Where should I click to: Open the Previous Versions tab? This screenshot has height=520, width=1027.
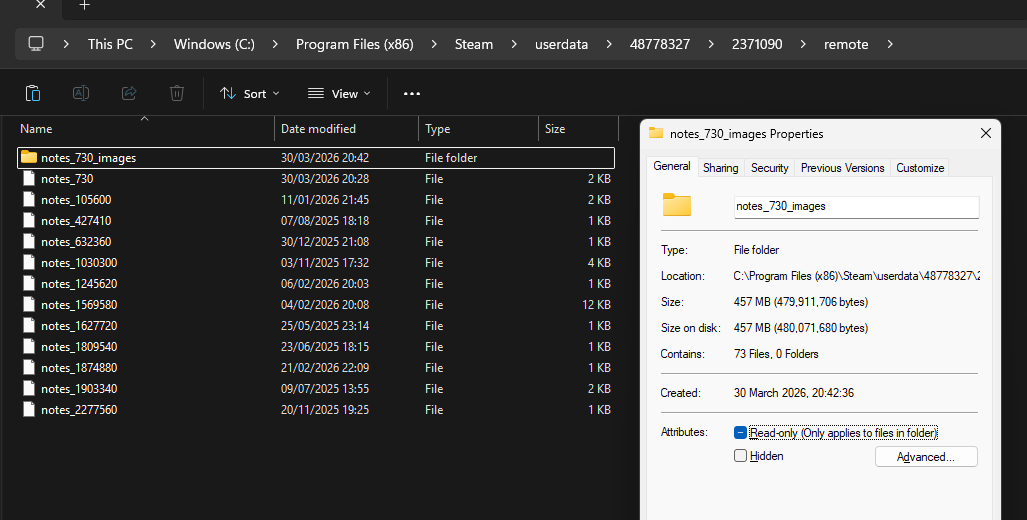[x=842, y=168]
